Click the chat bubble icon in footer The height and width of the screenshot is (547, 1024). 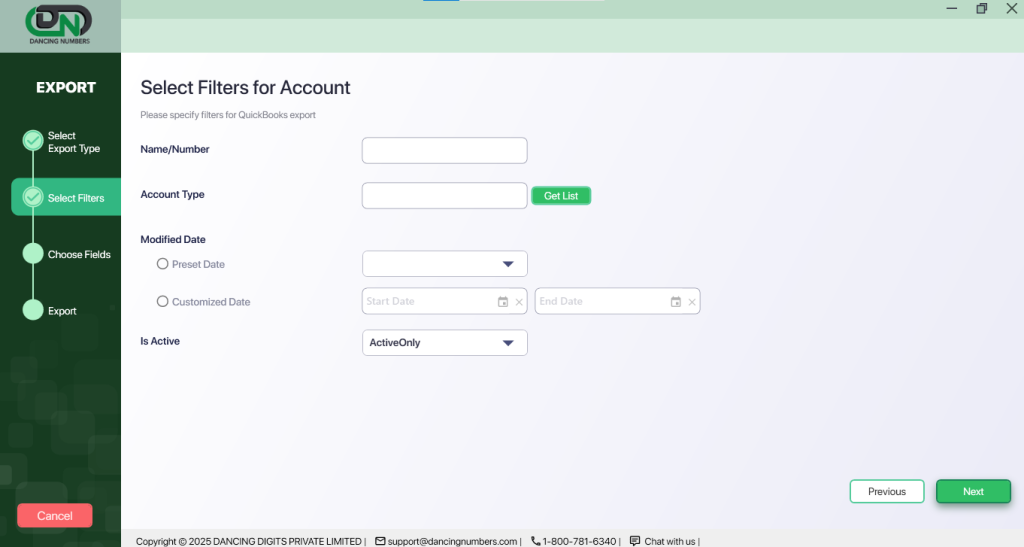635,541
